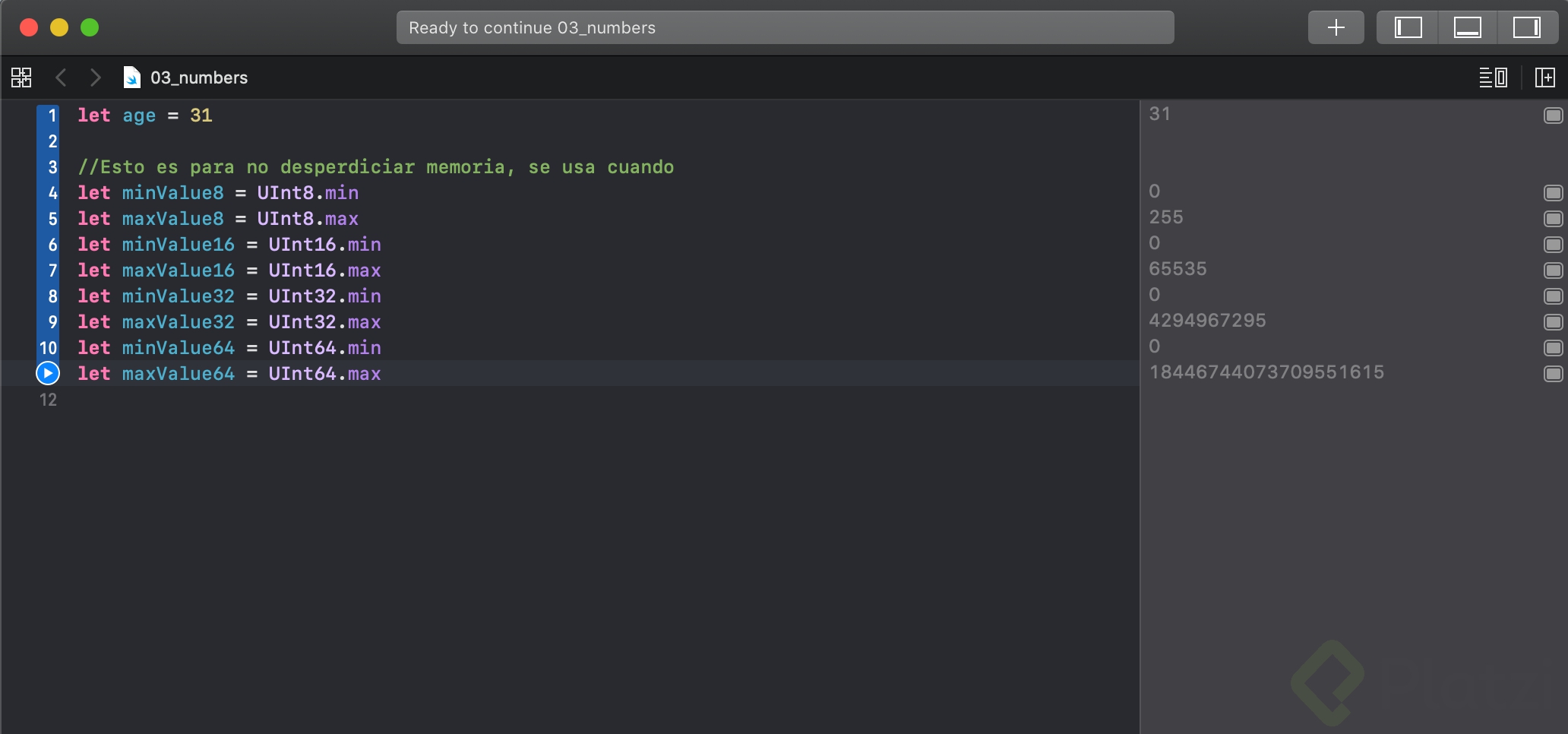Click the Library plus button

point(1336,27)
